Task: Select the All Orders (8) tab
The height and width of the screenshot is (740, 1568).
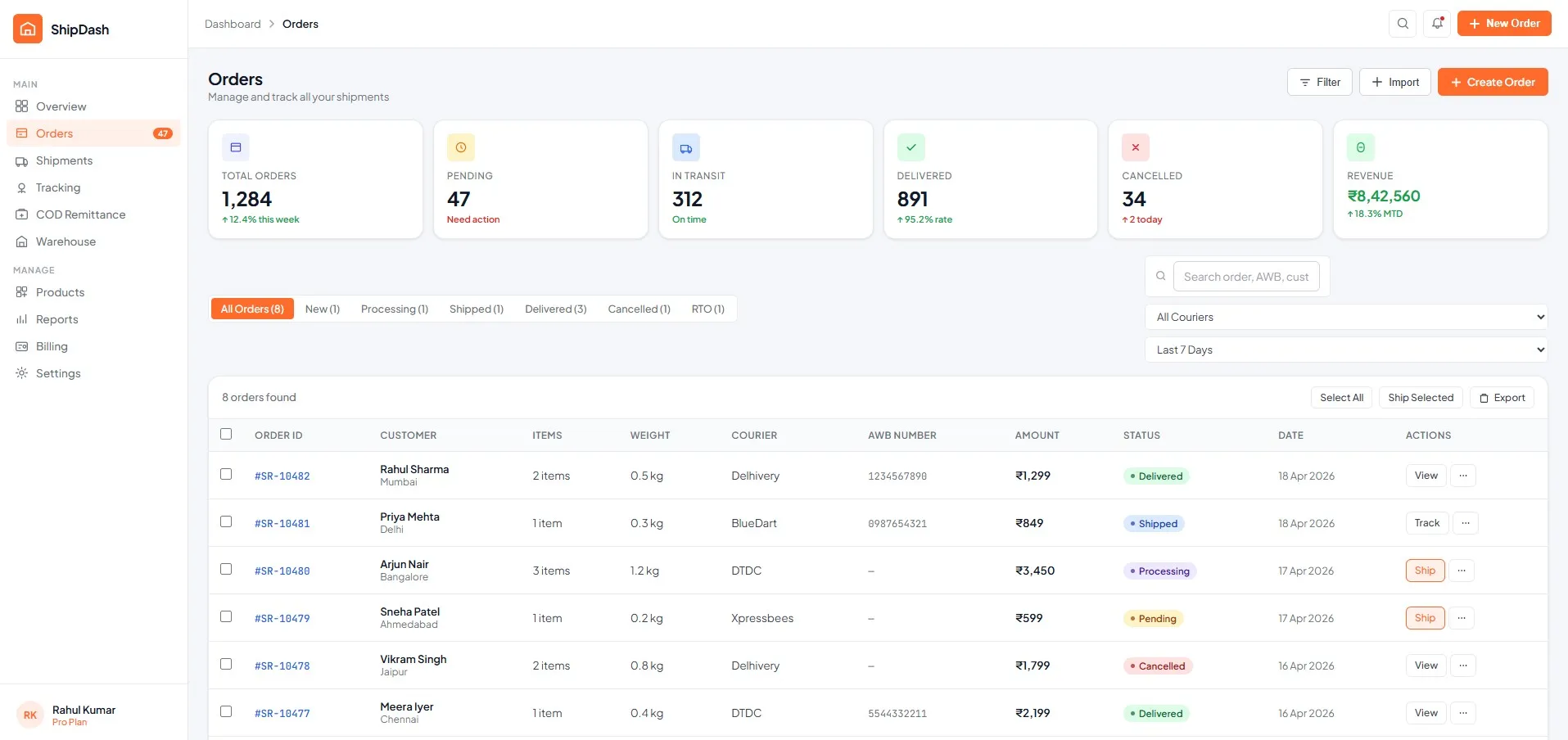Action: (x=252, y=309)
